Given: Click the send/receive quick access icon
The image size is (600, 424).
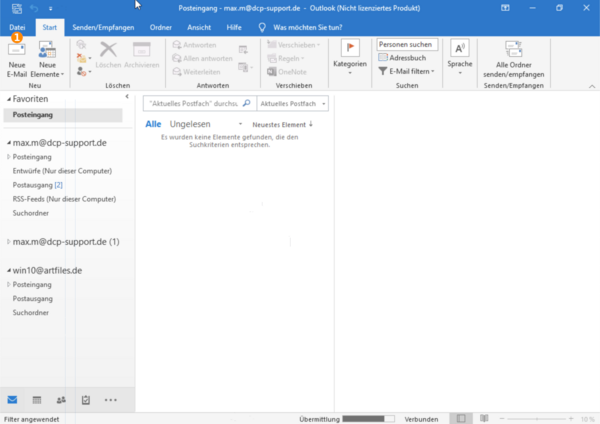Looking at the screenshot, I should click(x=17, y=8).
